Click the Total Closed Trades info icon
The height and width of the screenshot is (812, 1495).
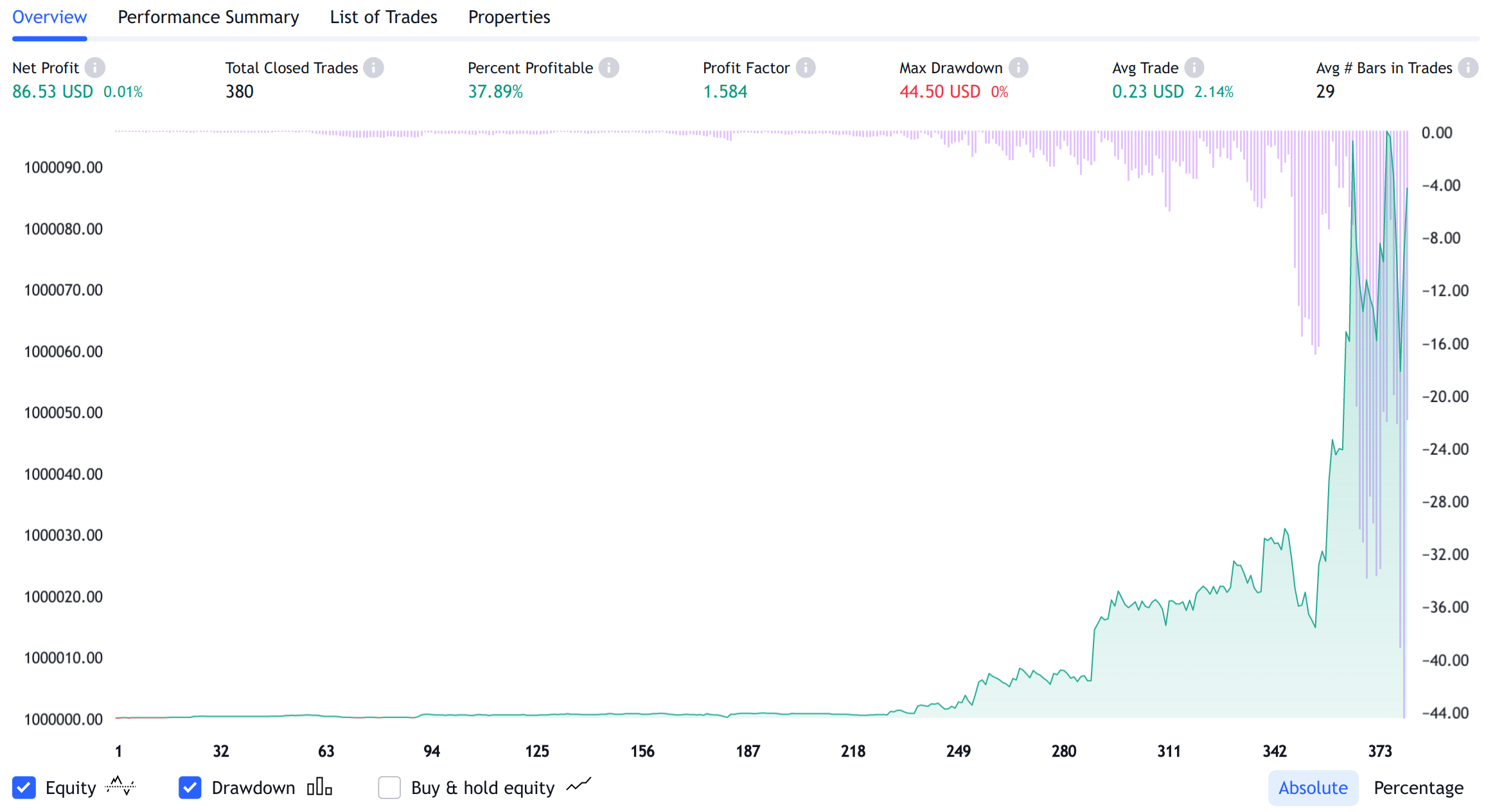click(373, 67)
